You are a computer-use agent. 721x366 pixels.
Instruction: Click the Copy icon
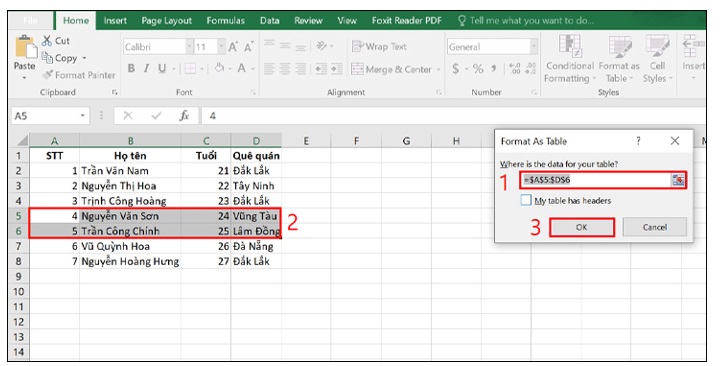[x=47, y=58]
